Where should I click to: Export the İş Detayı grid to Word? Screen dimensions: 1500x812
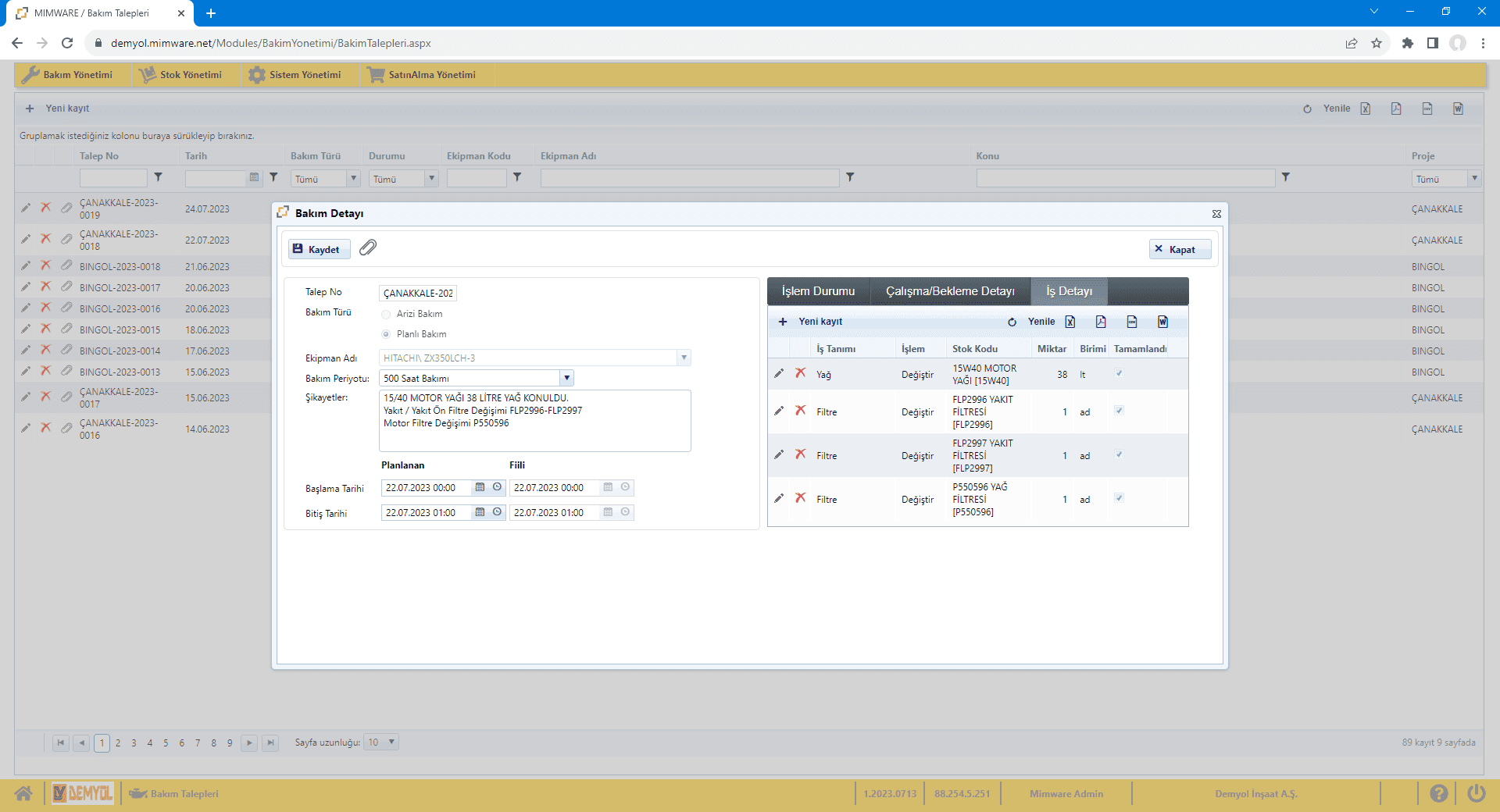click(1162, 322)
